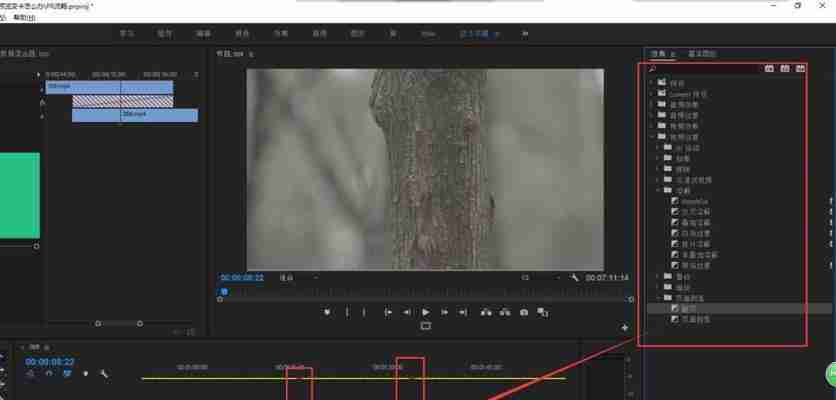Open the Audio workspace tab
The width and height of the screenshot is (836, 400).
[319, 34]
